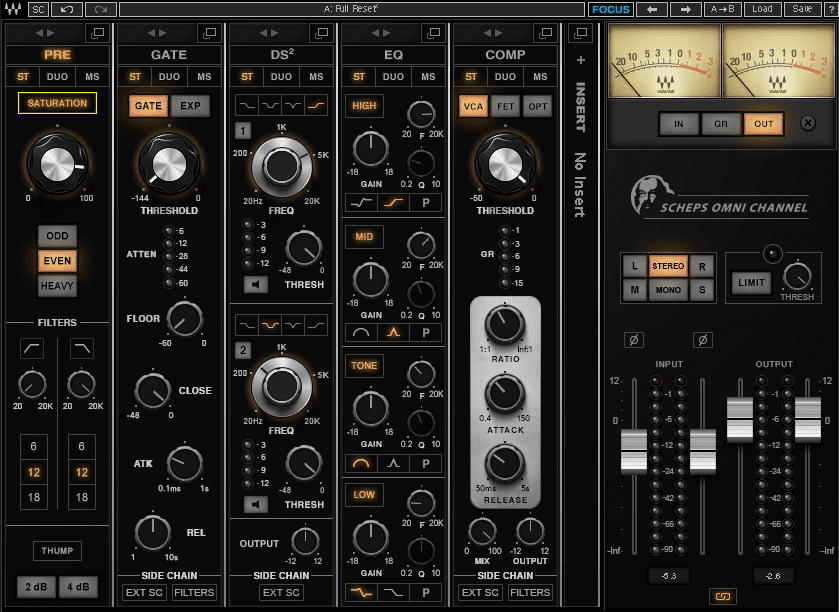Go to the previous preset with the left arrow
Screen dimensions: 839x612
tap(652, 9)
